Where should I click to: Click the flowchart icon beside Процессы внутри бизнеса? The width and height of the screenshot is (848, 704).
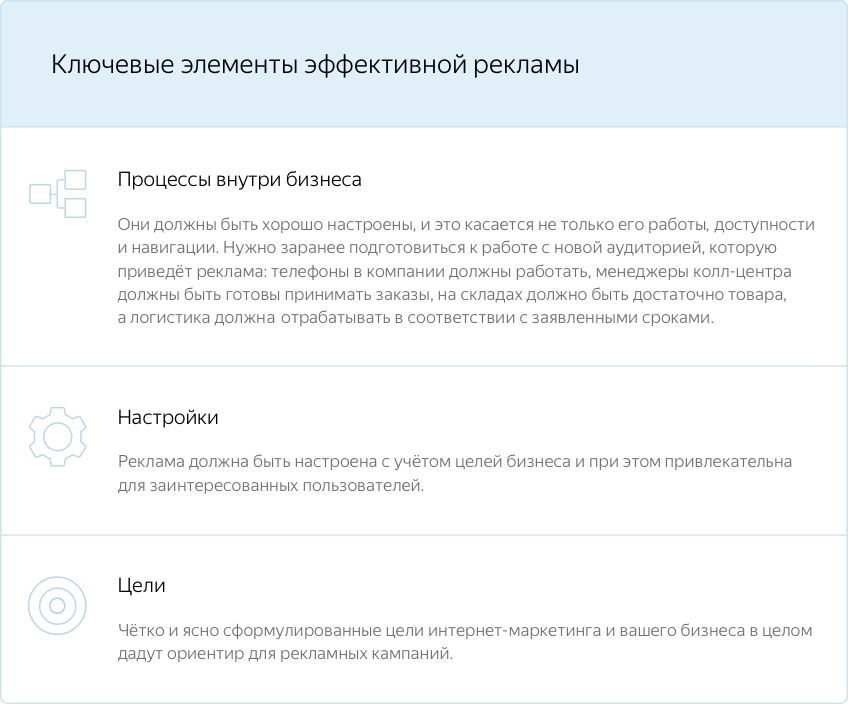(x=57, y=194)
